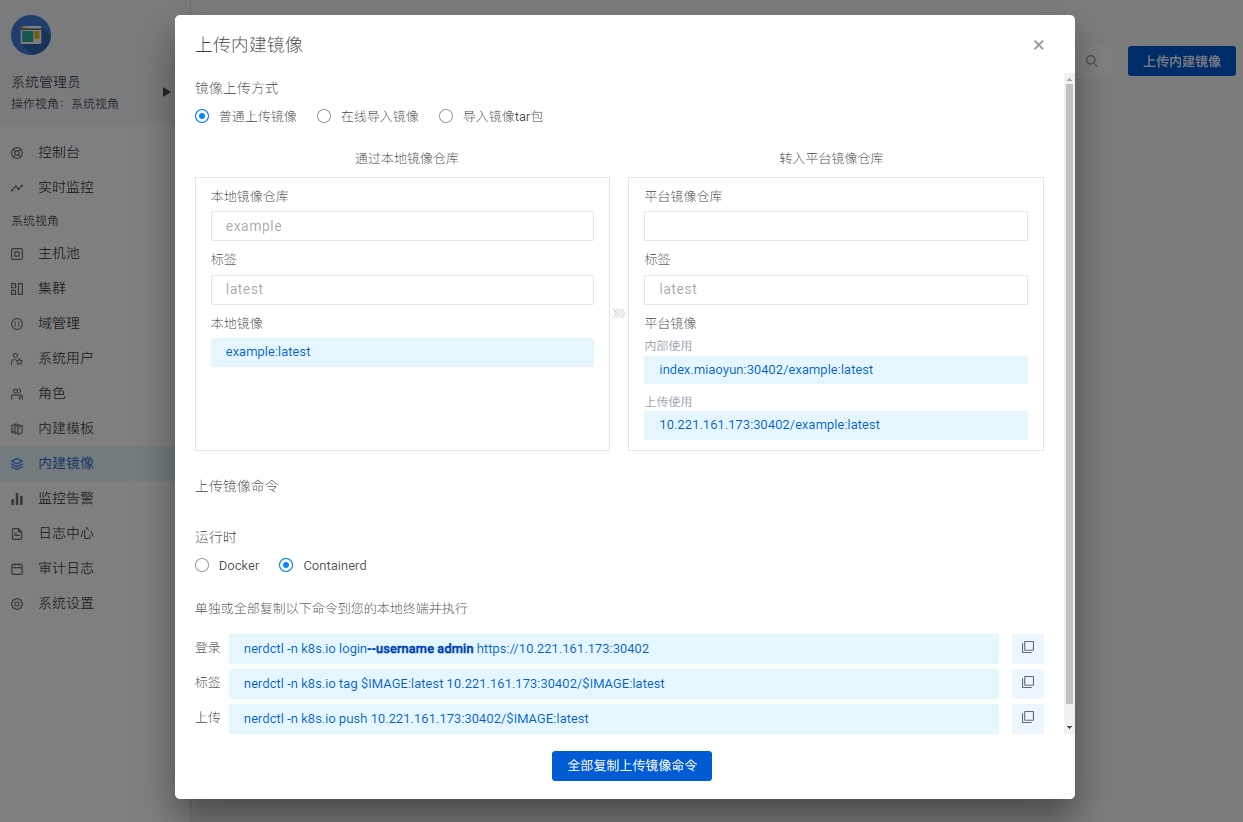Viewport: 1243px width, 822px height.
Task: Go to 审计日志 in sidebar
Action: tap(66, 568)
